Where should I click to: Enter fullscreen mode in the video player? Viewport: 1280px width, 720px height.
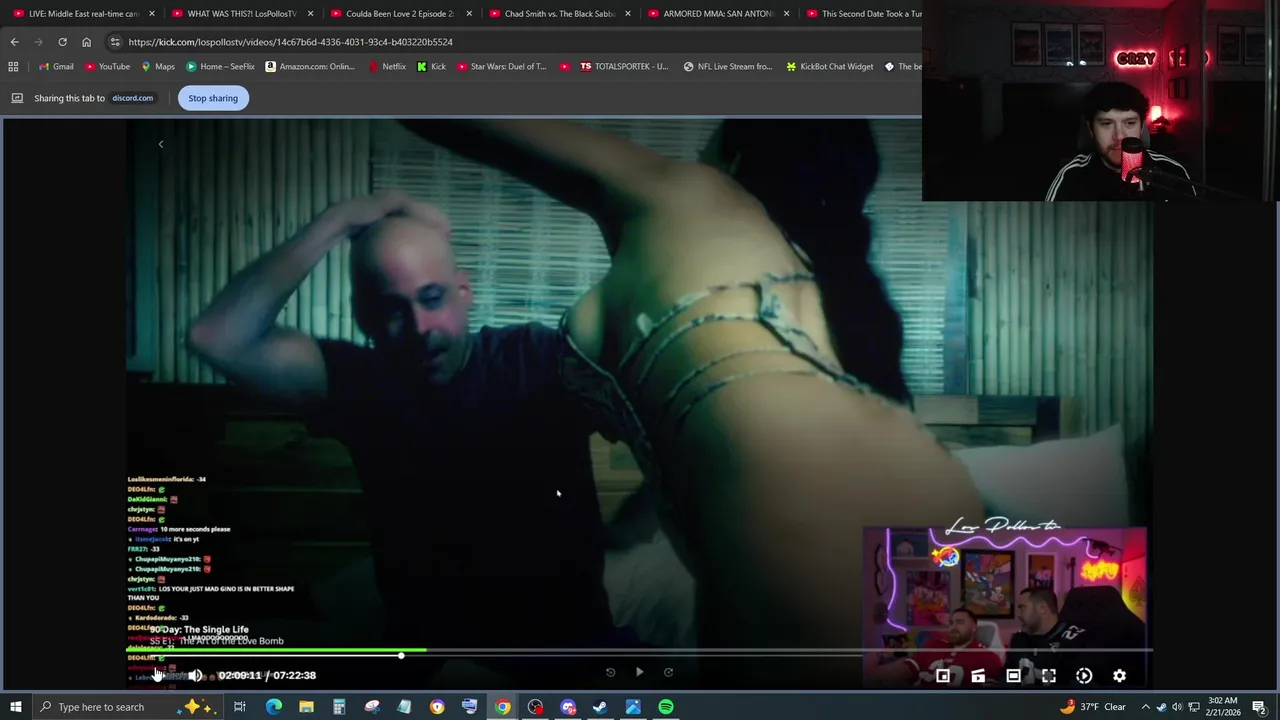click(1049, 676)
